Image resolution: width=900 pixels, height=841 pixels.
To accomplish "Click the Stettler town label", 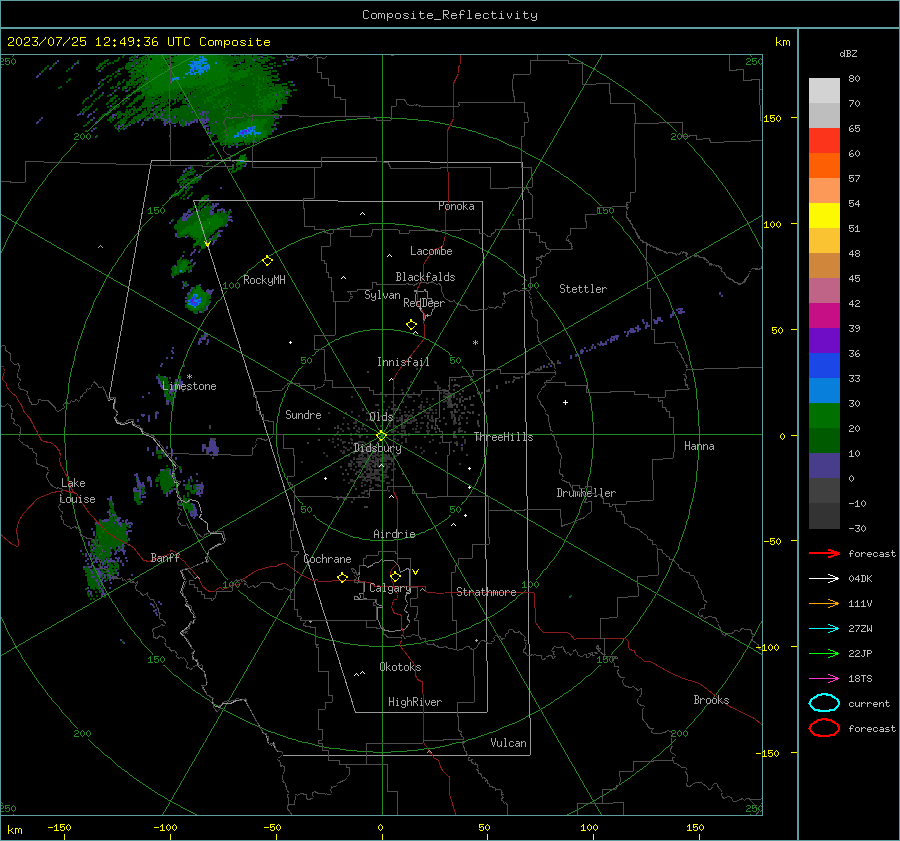I will click(x=583, y=289).
